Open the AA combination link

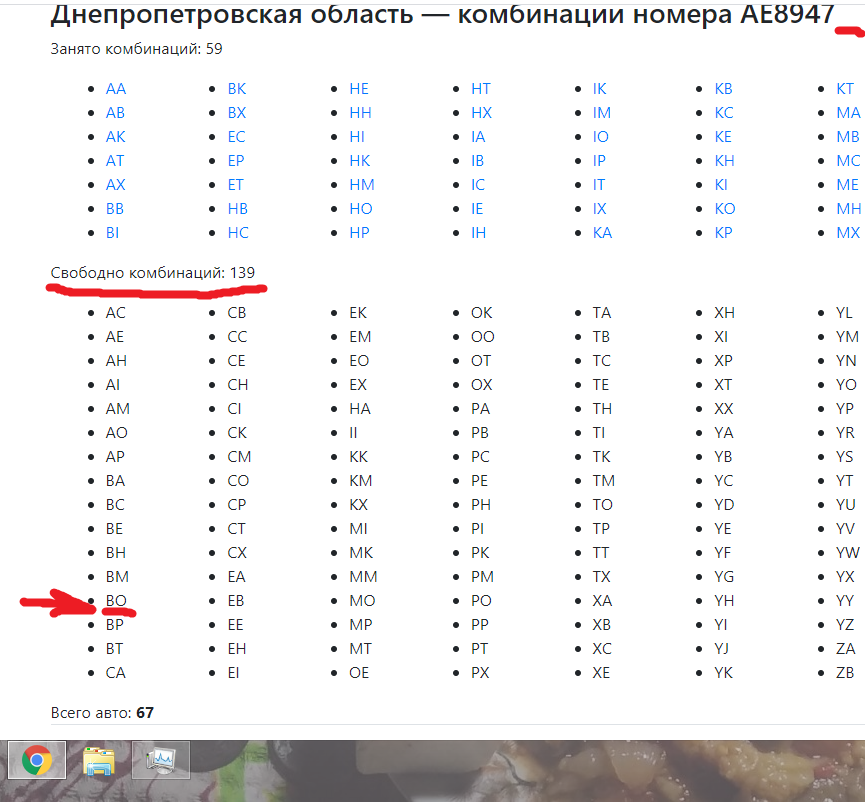(116, 89)
